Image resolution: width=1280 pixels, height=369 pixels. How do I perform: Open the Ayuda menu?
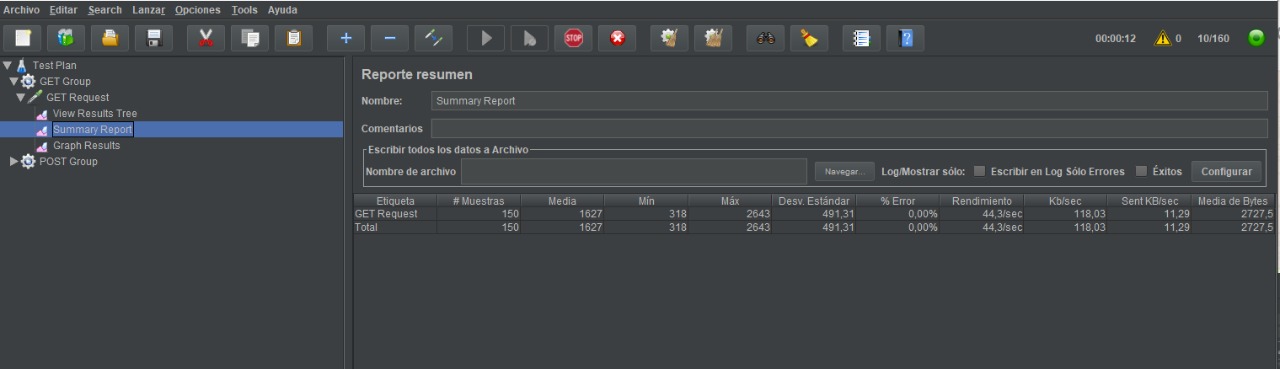pyautogui.click(x=283, y=9)
